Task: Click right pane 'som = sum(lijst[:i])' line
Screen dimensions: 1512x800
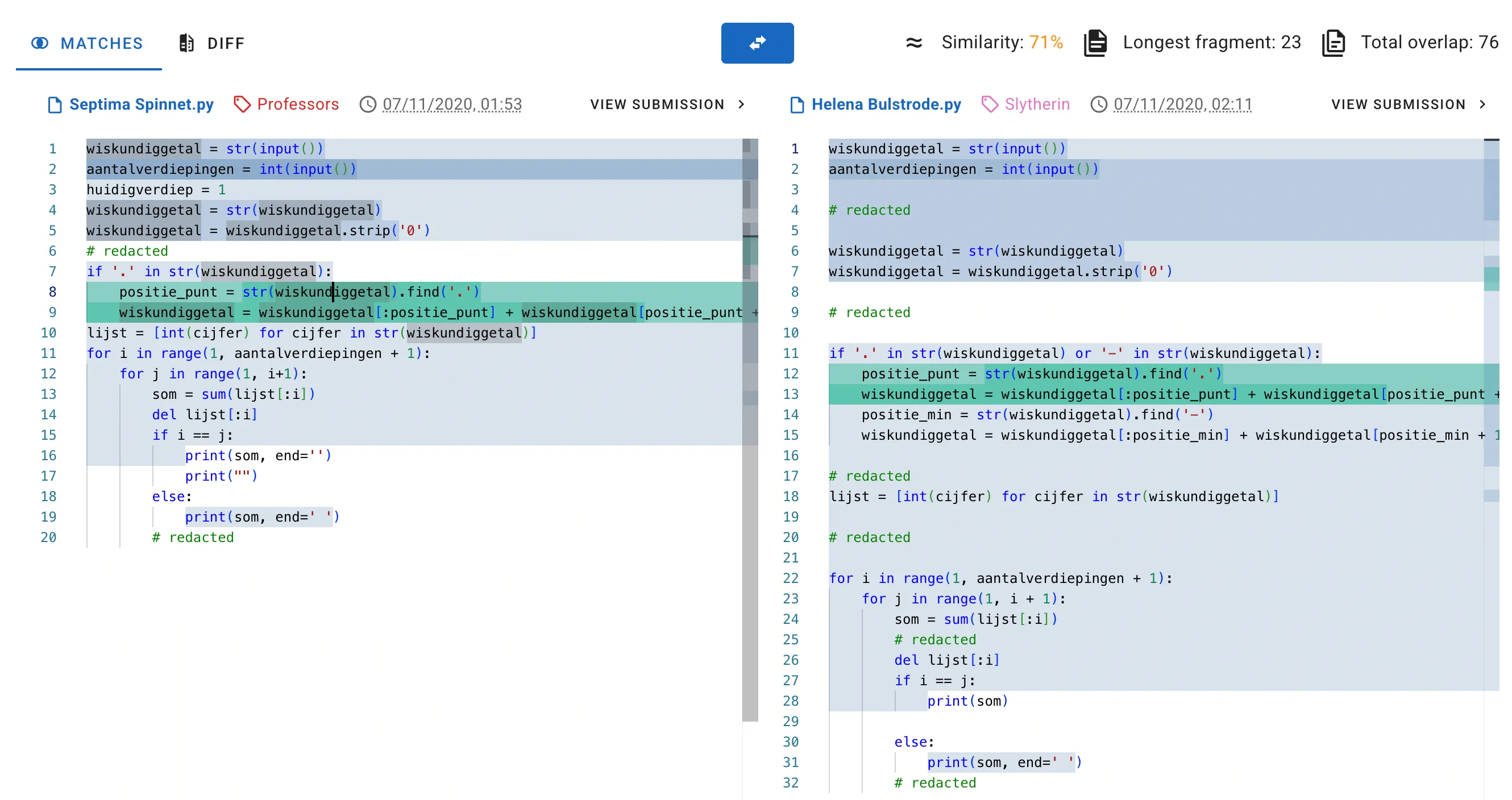Action: click(x=975, y=619)
